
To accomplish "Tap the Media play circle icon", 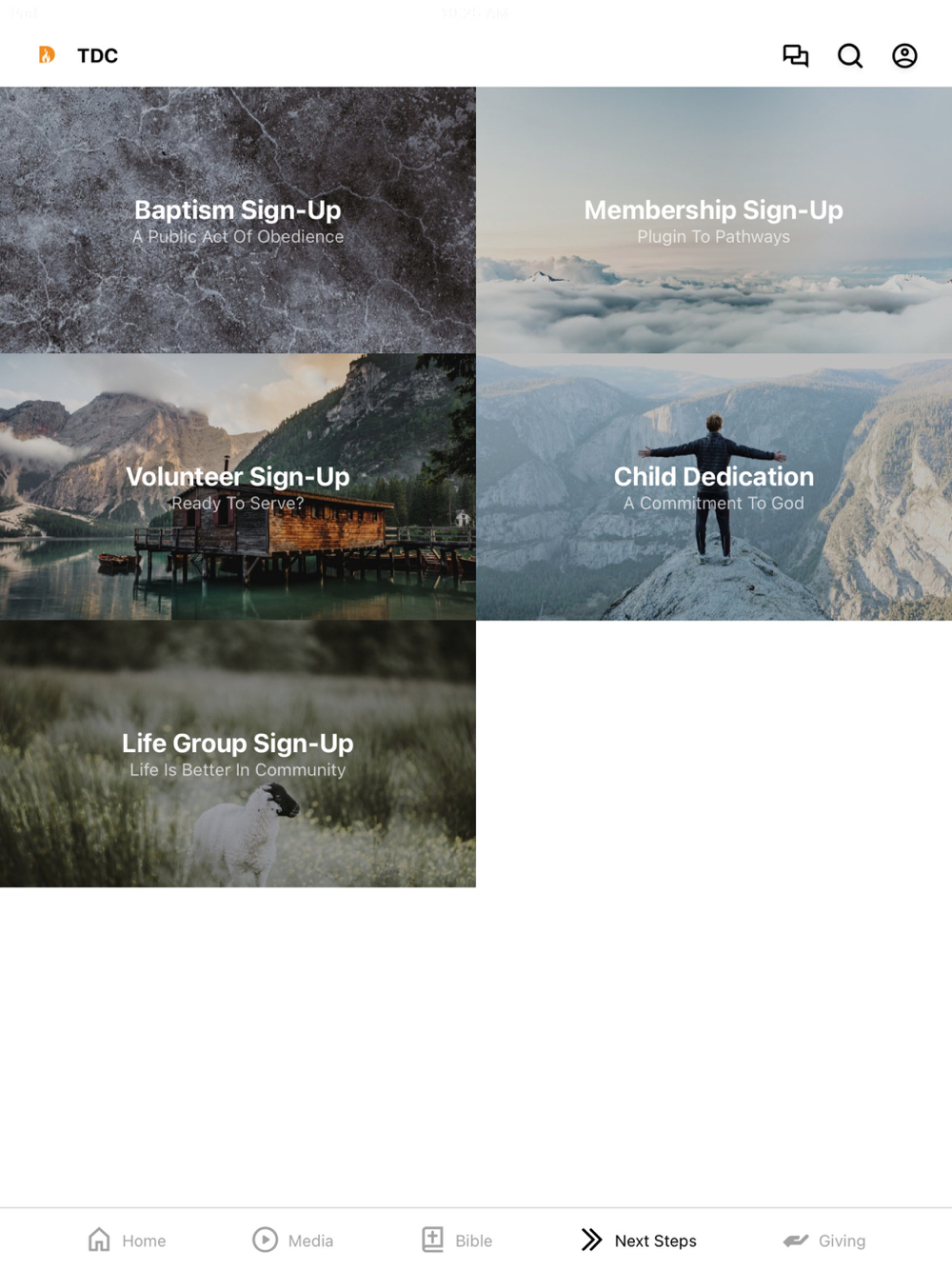I will [x=265, y=1239].
